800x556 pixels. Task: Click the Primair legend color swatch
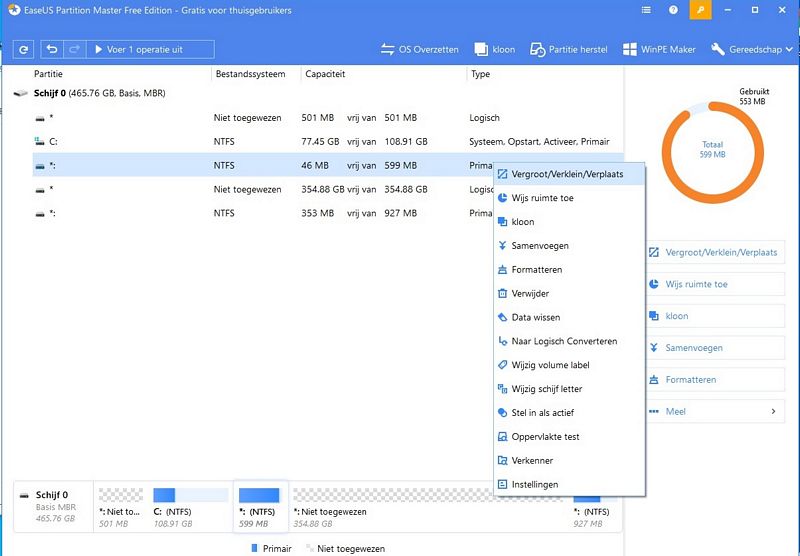(254, 548)
